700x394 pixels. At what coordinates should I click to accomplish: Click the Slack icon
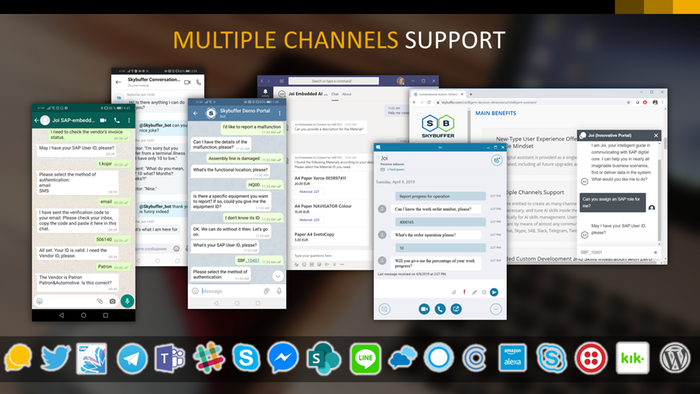(208, 358)
